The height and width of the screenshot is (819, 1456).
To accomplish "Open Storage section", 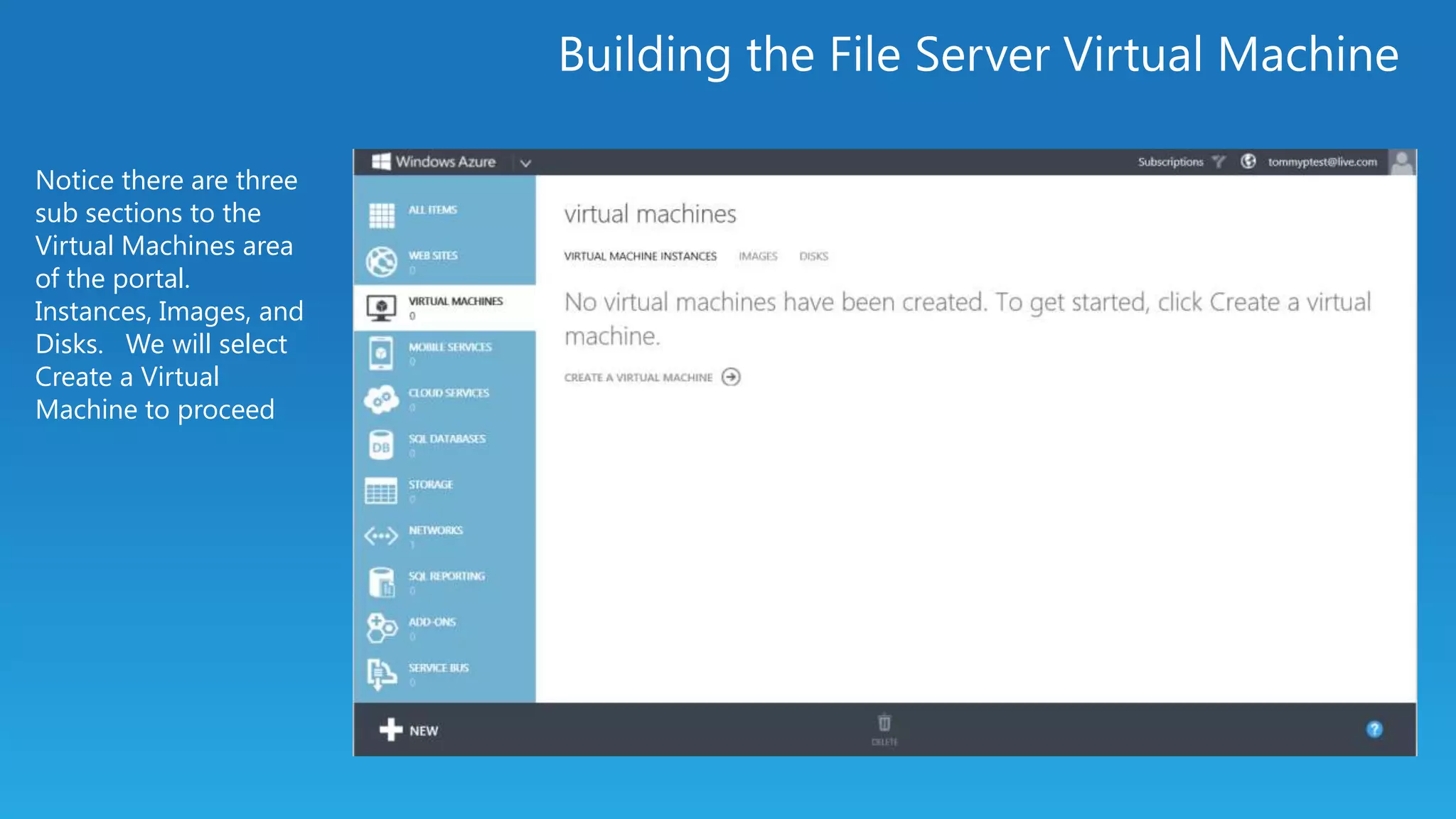I will point(444,491).
